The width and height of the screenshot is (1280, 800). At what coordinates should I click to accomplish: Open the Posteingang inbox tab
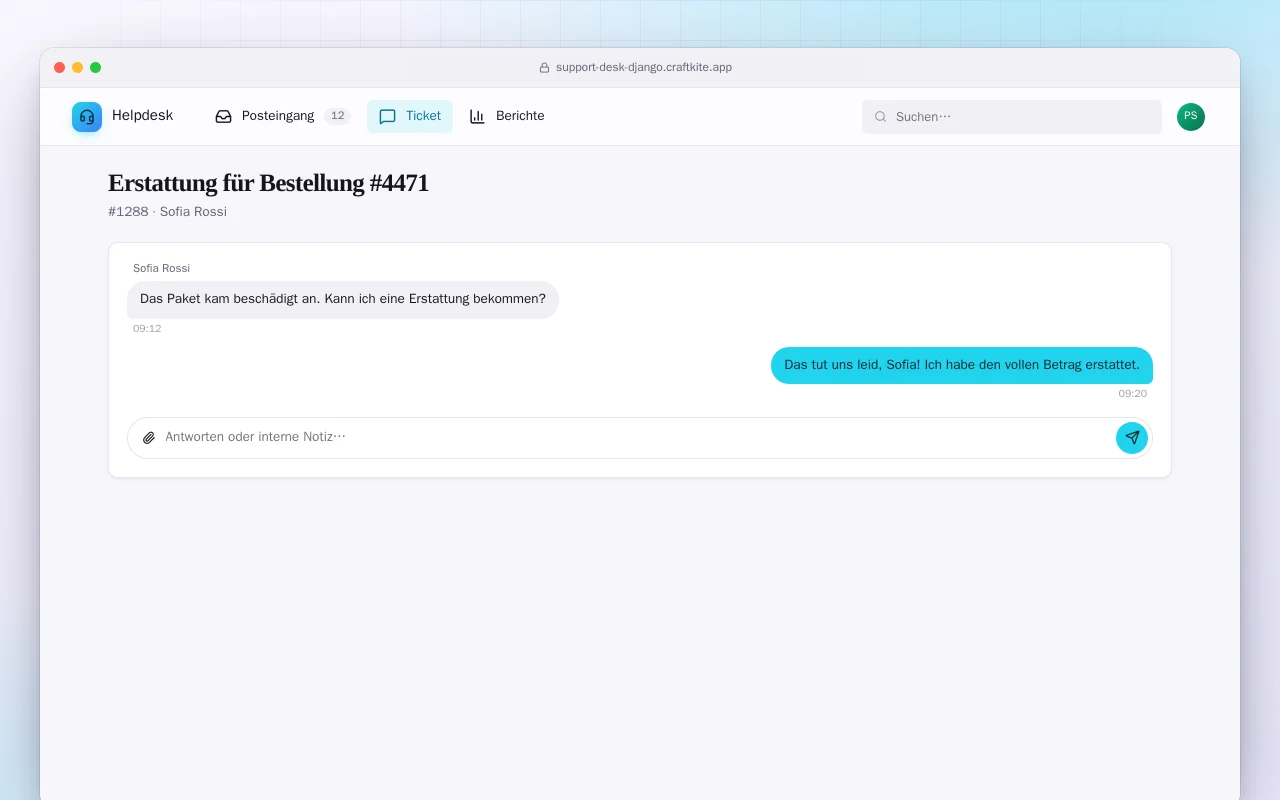(282, 116)
